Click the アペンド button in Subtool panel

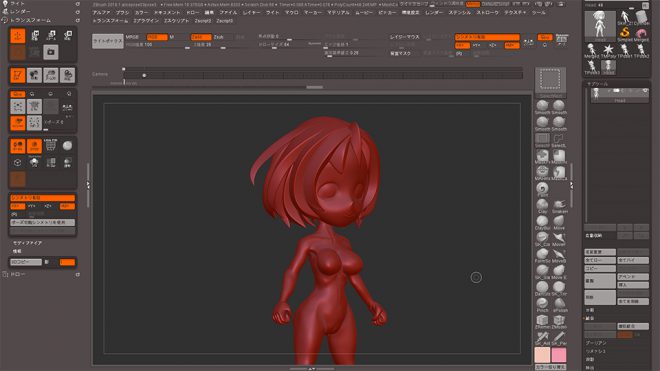pos(633,277)
